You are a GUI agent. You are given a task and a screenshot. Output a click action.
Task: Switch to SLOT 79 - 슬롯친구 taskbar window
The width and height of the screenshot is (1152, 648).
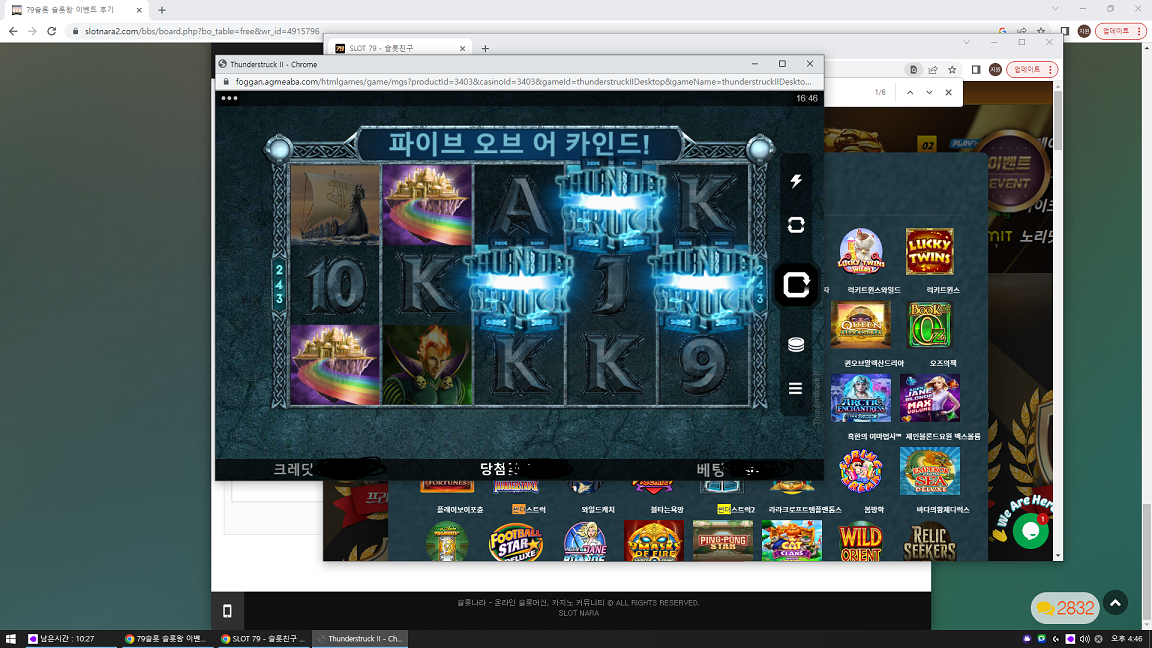[262, 638]
